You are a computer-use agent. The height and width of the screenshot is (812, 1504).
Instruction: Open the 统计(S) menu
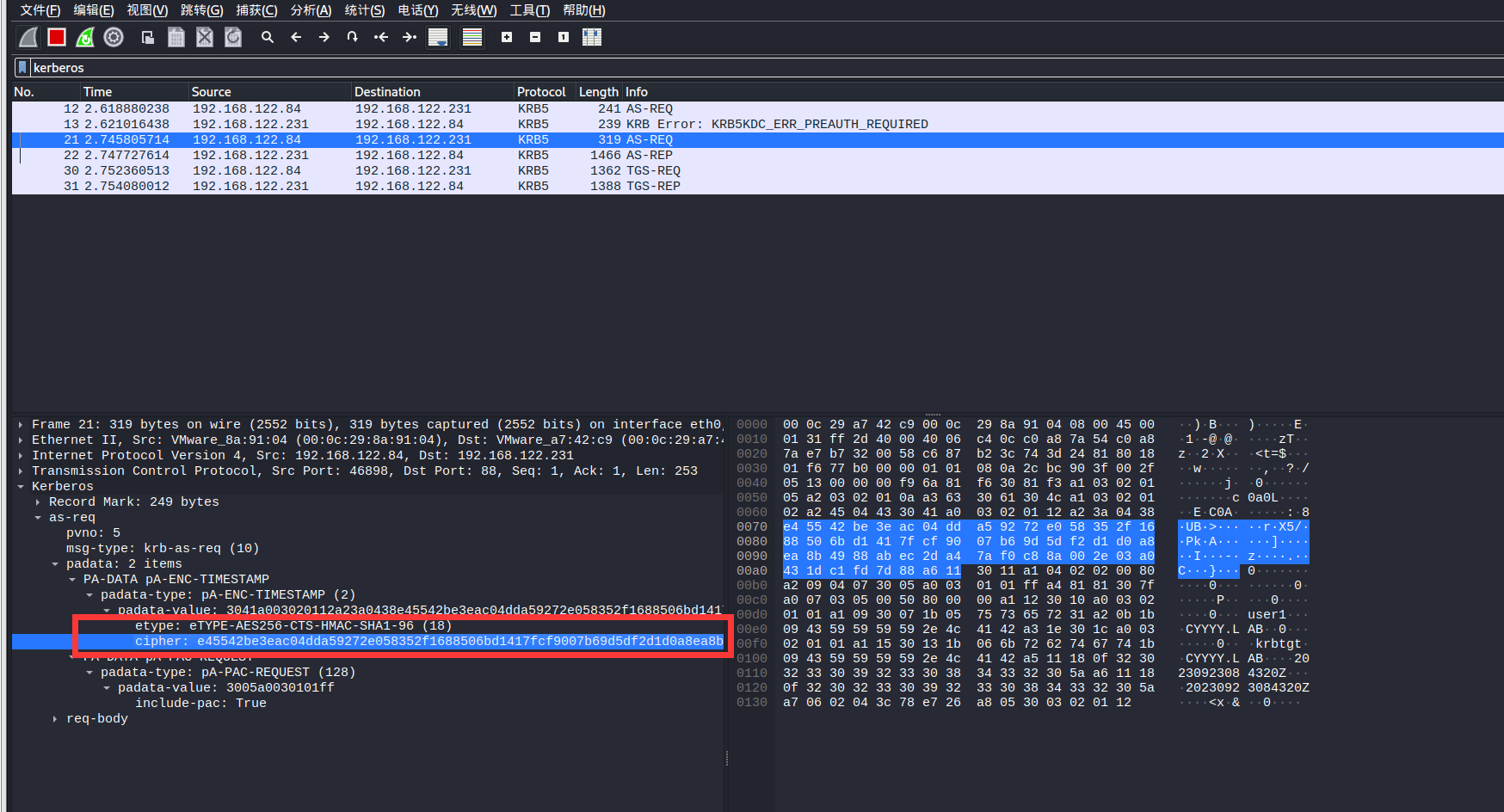365,10
